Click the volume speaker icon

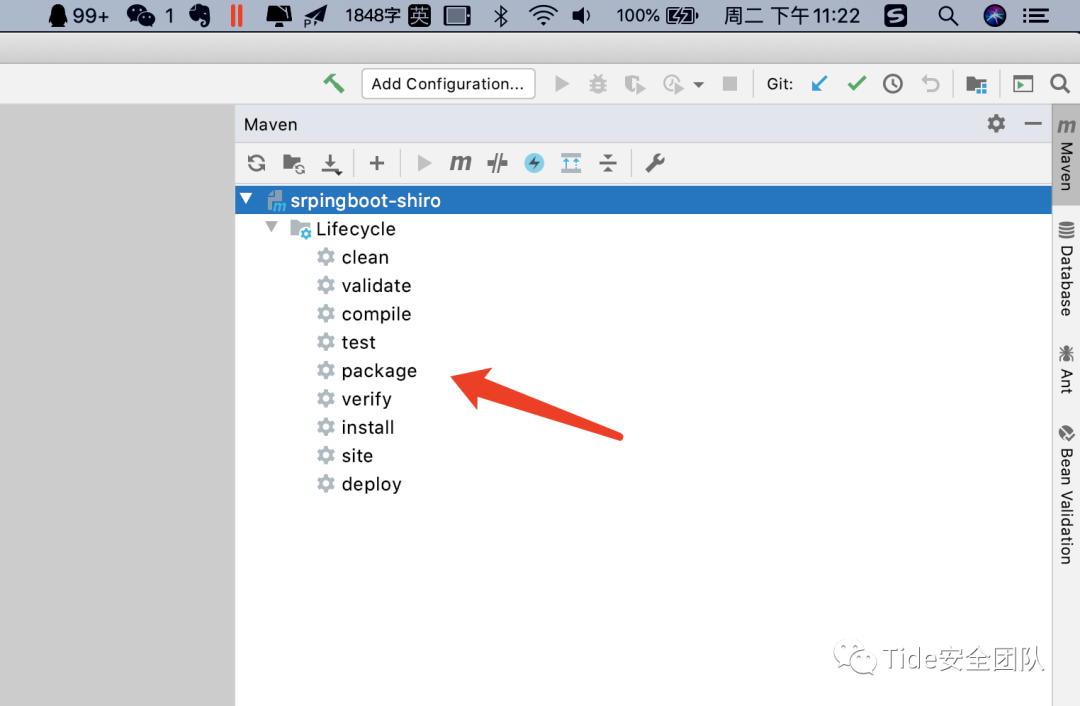(581, 15)
